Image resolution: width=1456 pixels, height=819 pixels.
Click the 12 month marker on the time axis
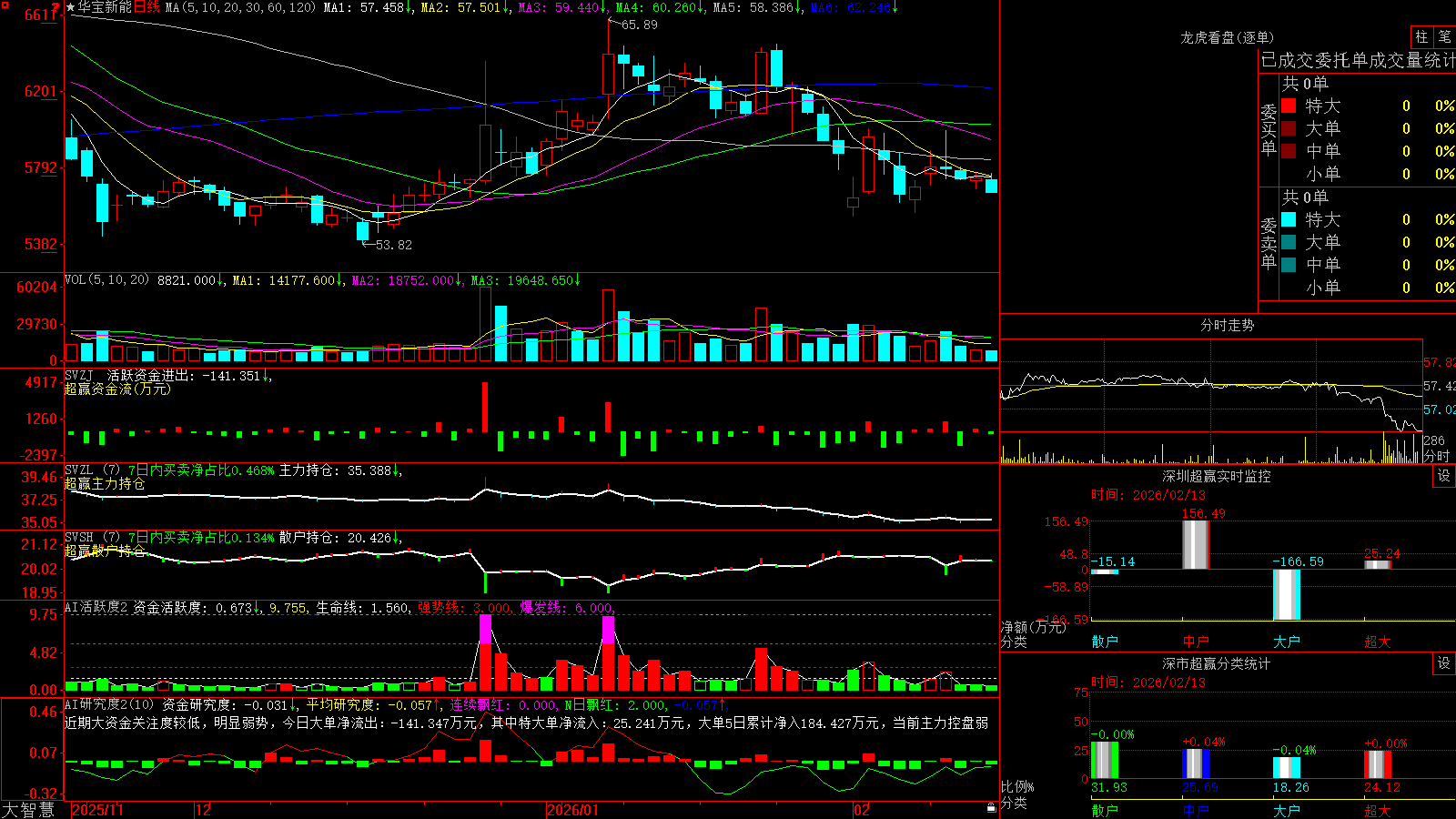pyautogui.click(x=203, y=810)
